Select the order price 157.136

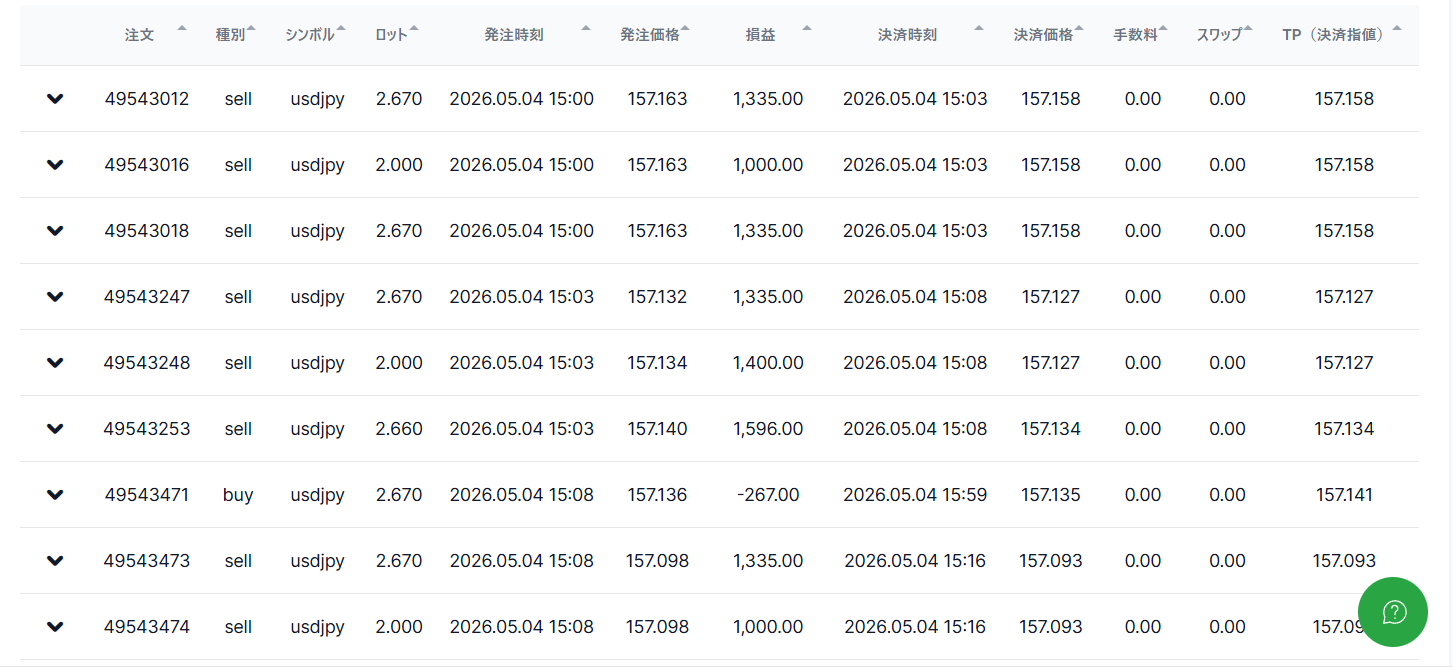point(658,495)
